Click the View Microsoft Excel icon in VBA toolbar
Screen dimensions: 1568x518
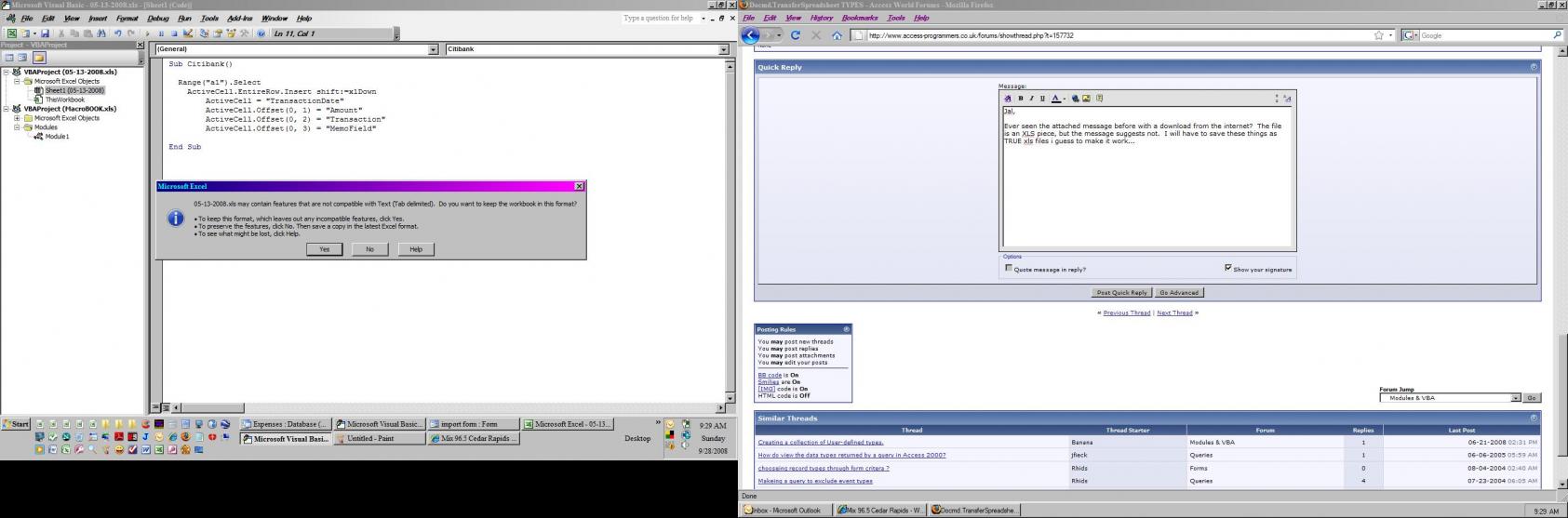click(x=12, y=33)
